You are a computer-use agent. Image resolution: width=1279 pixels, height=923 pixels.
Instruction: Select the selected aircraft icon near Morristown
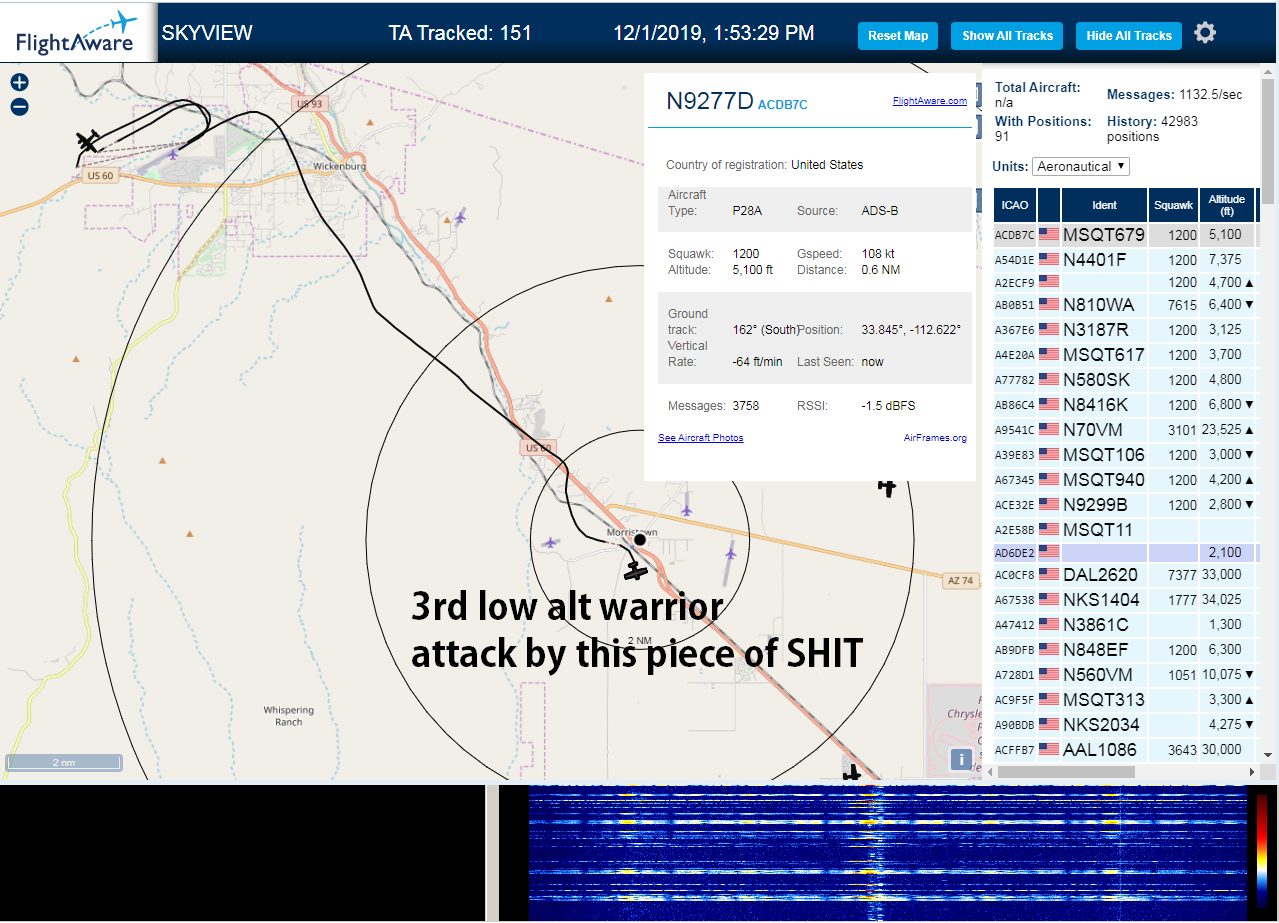pyautogui.click(x=636, y=572)
